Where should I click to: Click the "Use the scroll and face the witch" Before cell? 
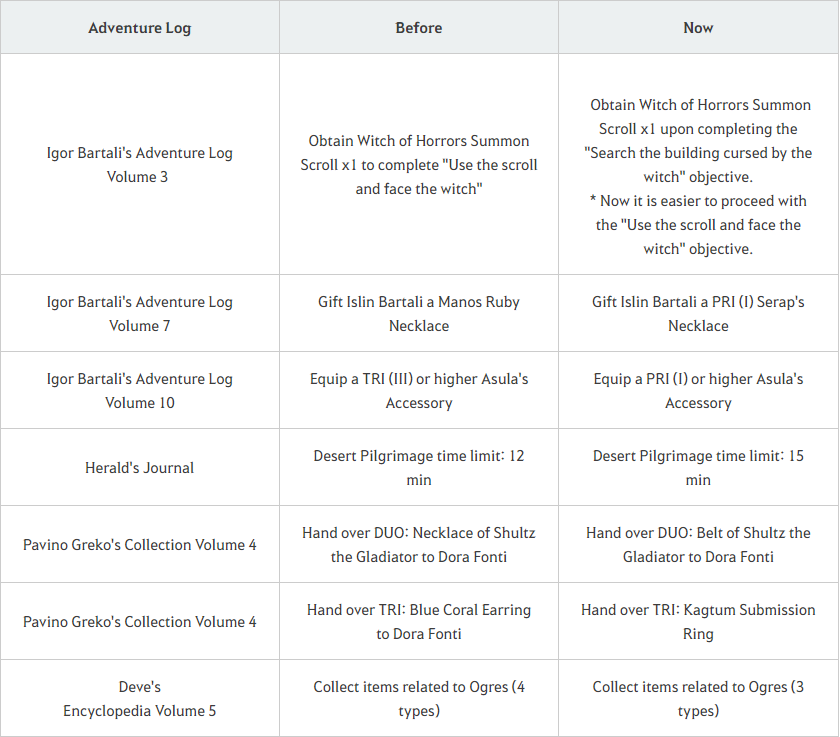[418, 165]
